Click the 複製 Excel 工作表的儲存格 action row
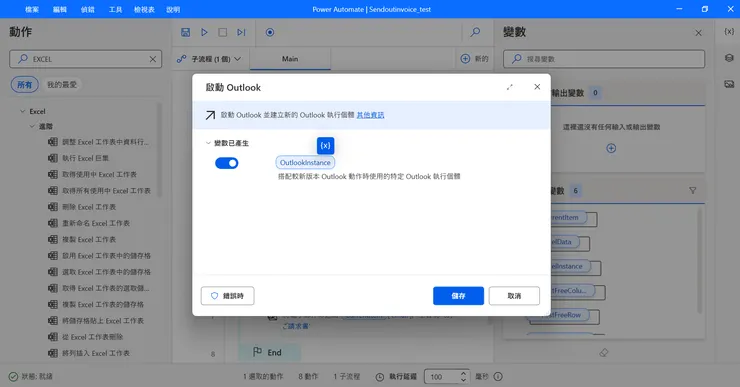740x387 pixels. point(96,304)
